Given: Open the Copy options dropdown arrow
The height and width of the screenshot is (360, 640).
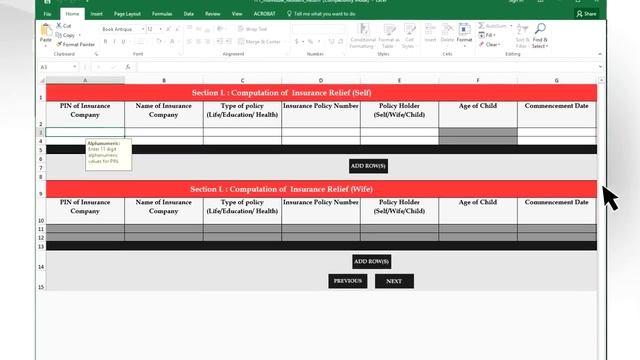Looking at the screenshot, I should 80,36.
